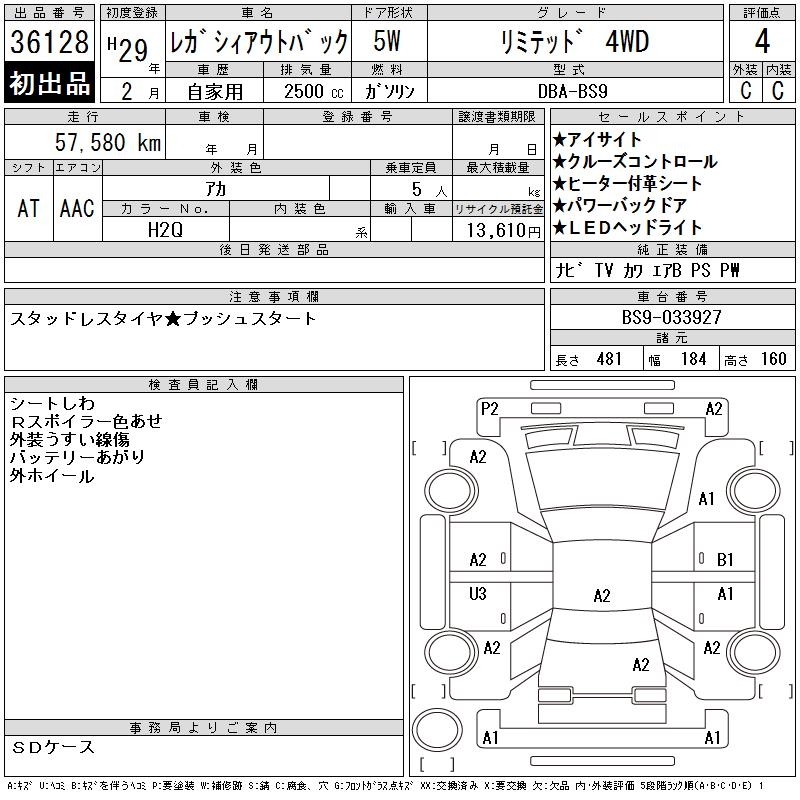Click the registration year H29
The height and width of the screenshot is (800, 800).
click(x=128, y=49)
